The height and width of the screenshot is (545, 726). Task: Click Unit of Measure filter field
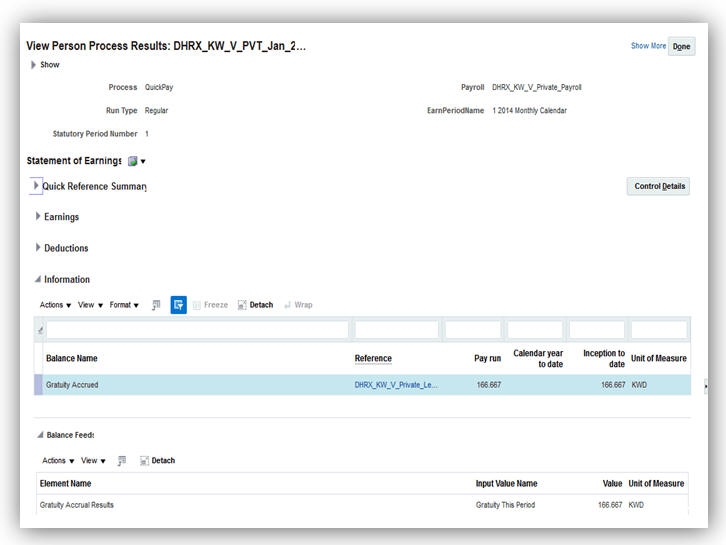point(659,330)
